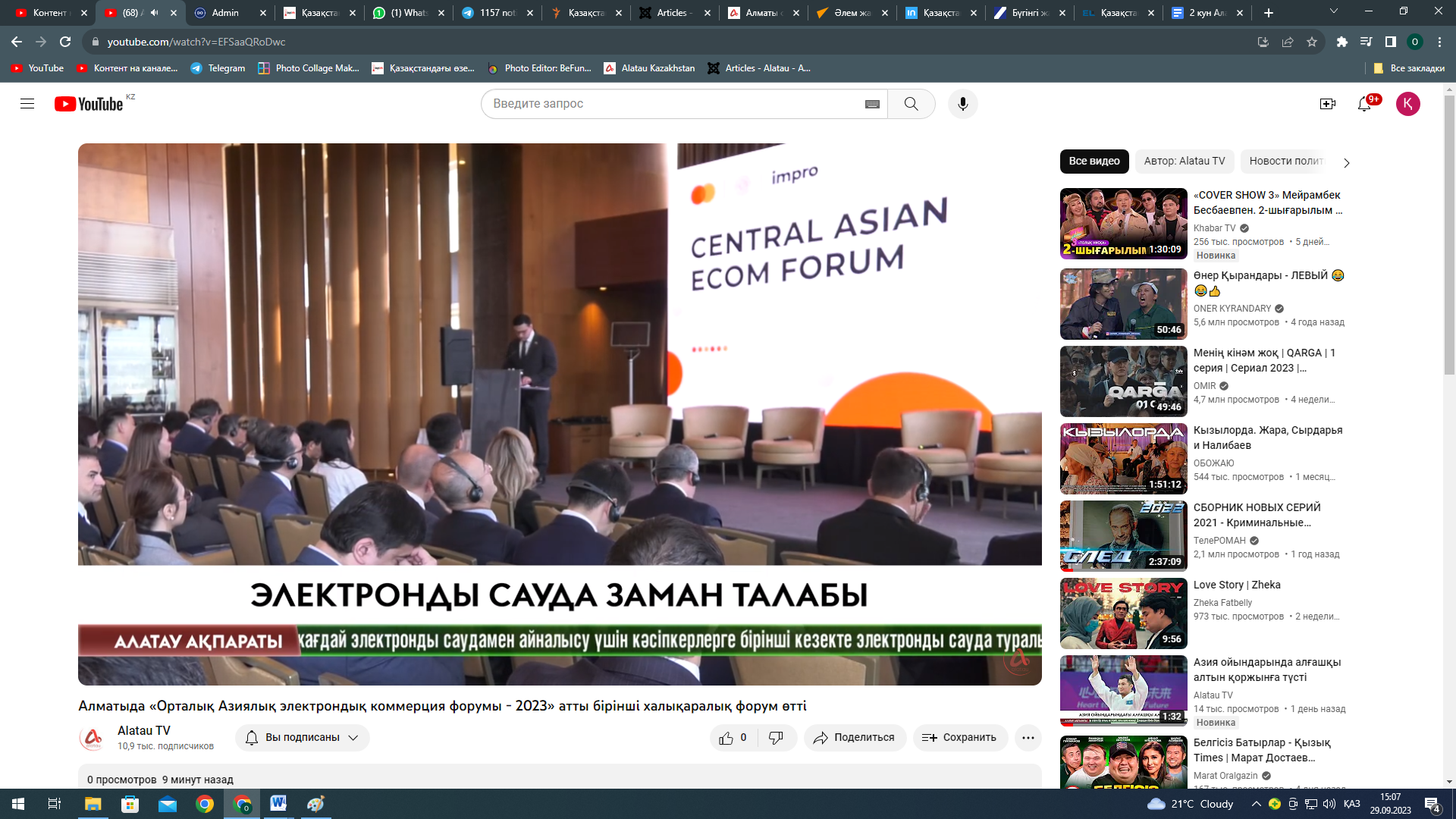Open "Все закладки" bookmarks folder
The width and height of the screenshot is (1456, 819).
click(x=1409, y=68)
